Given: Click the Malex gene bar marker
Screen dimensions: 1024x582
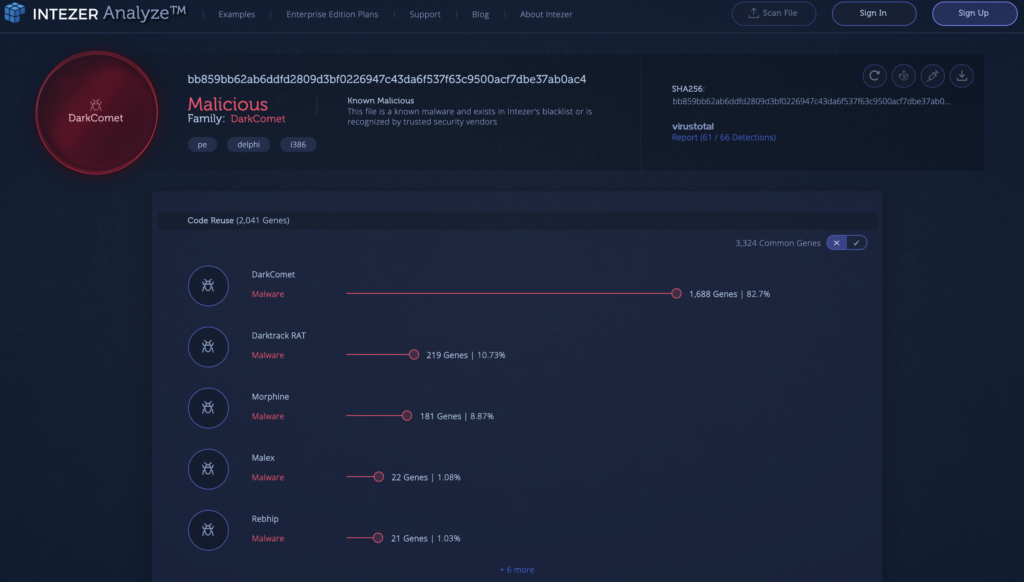Looking at the screenshot, I should (379, 477).
